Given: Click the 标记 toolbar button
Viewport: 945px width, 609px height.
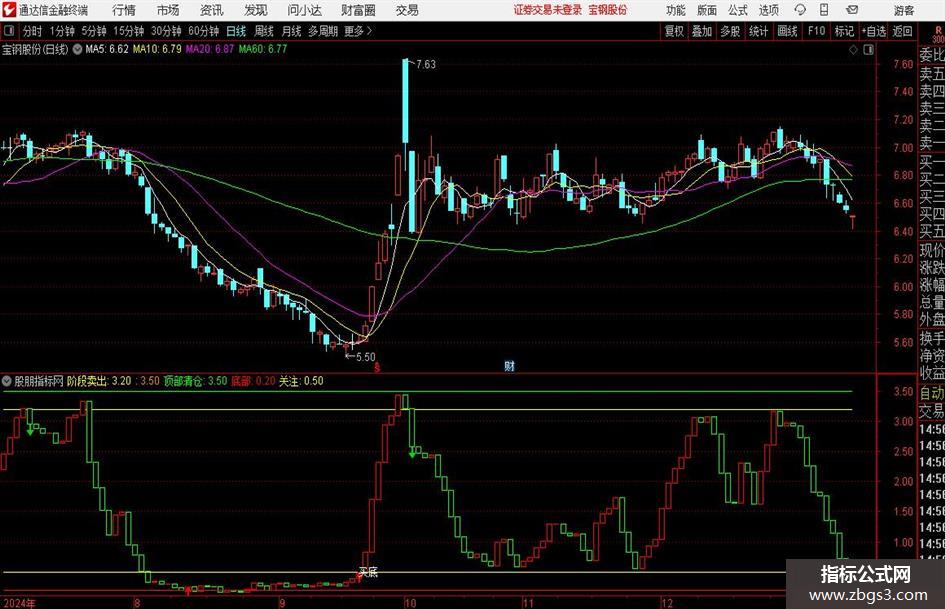Looking at the screenshot, I should [844, 31].
